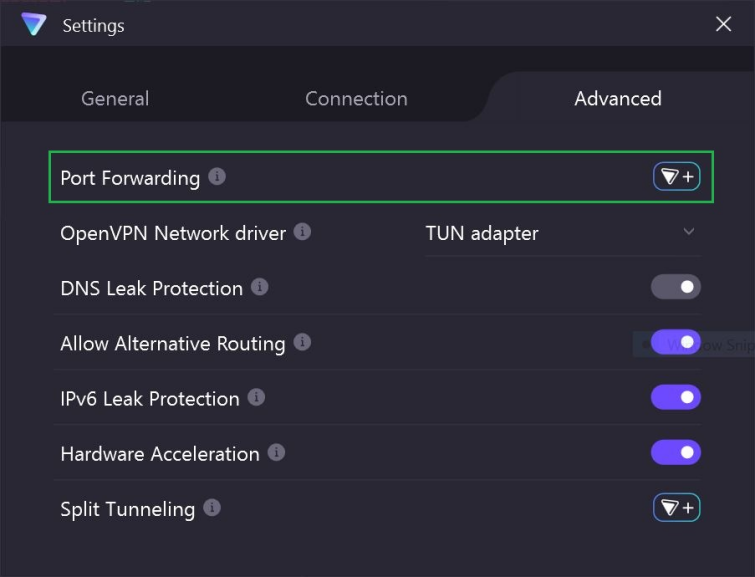Open the TUN adapter dropdown

[560, 234]
